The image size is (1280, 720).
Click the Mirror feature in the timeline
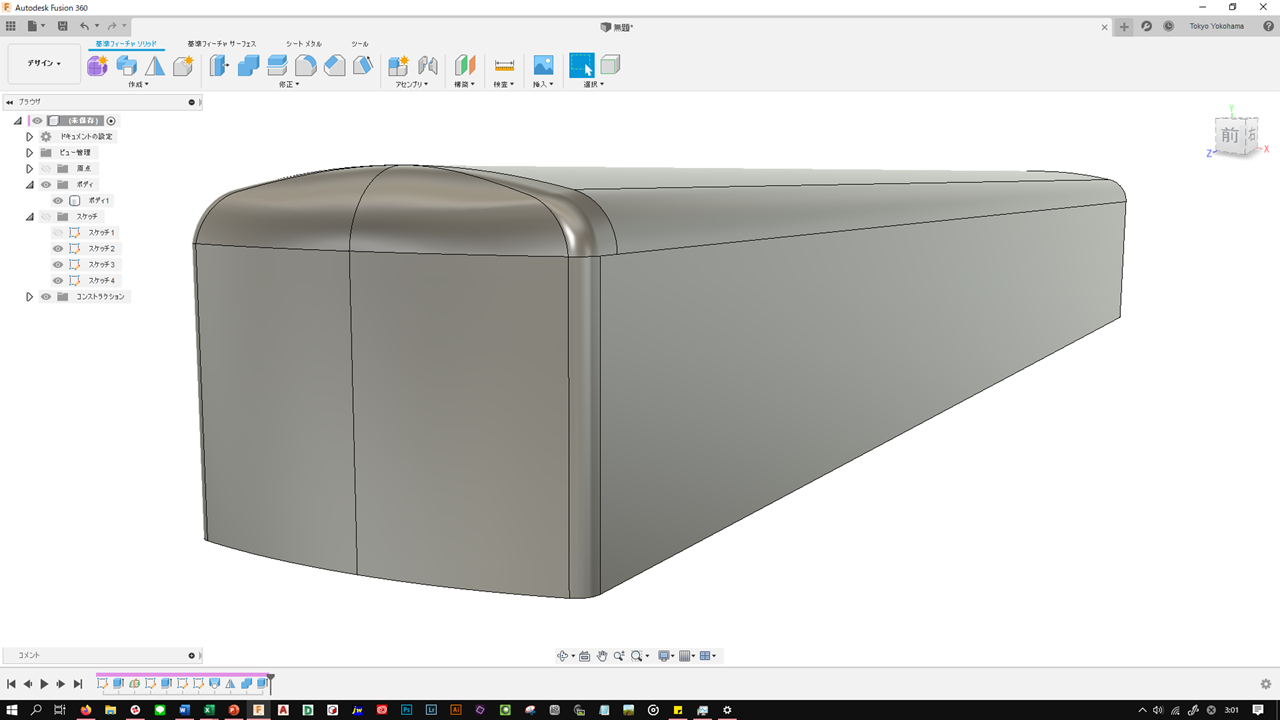click(230, 684)
